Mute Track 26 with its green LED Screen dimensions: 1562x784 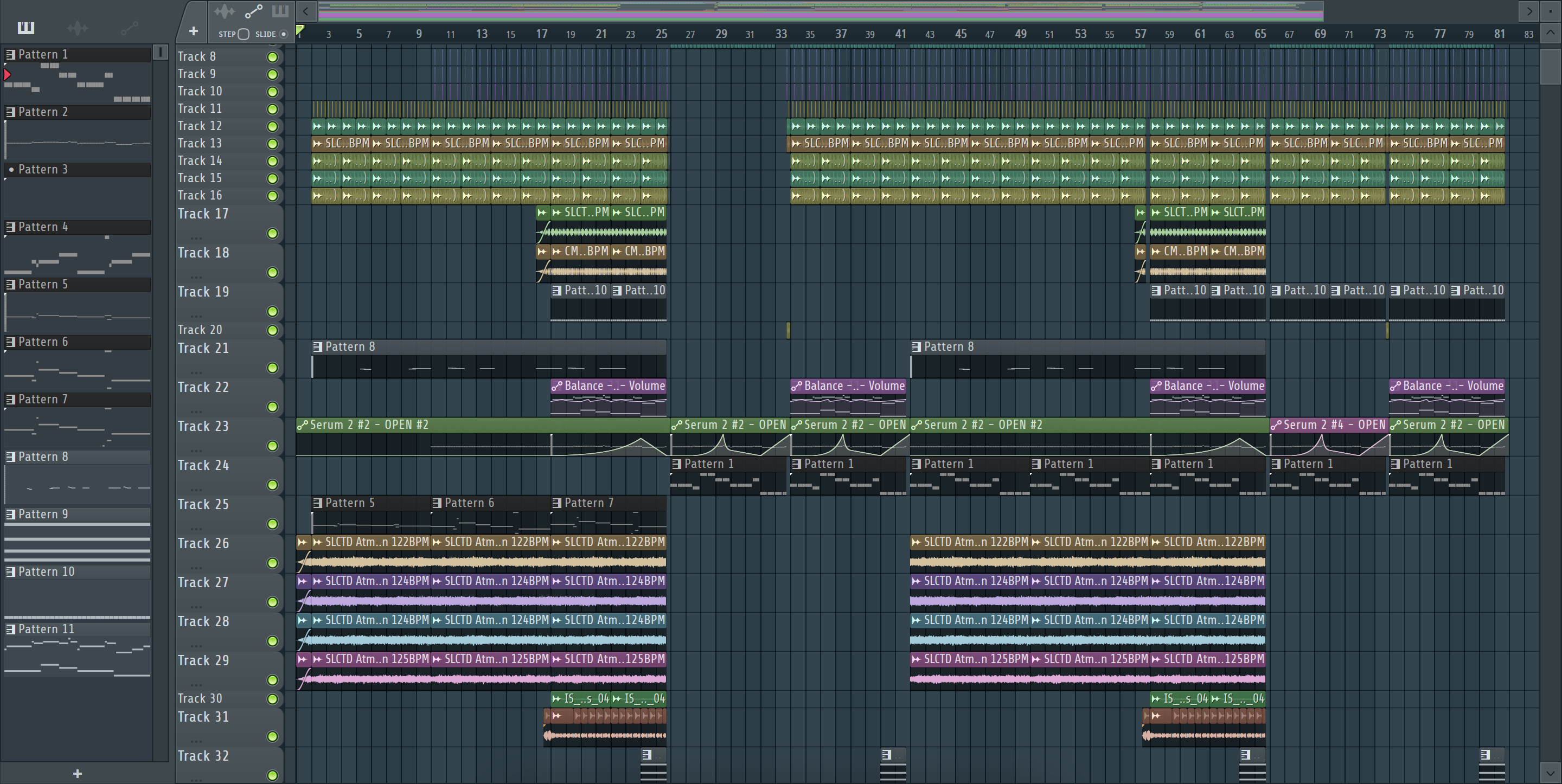pyautogui.click(x=273, y=563)
